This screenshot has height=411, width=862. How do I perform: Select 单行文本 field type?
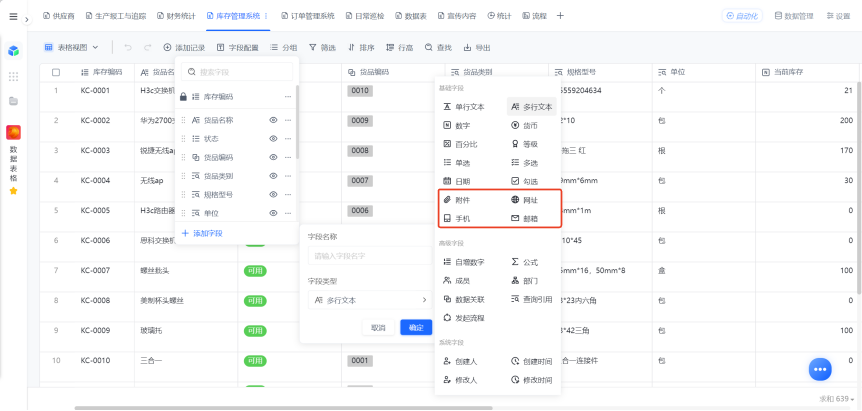pyautogui.click(x=465, y=107)
